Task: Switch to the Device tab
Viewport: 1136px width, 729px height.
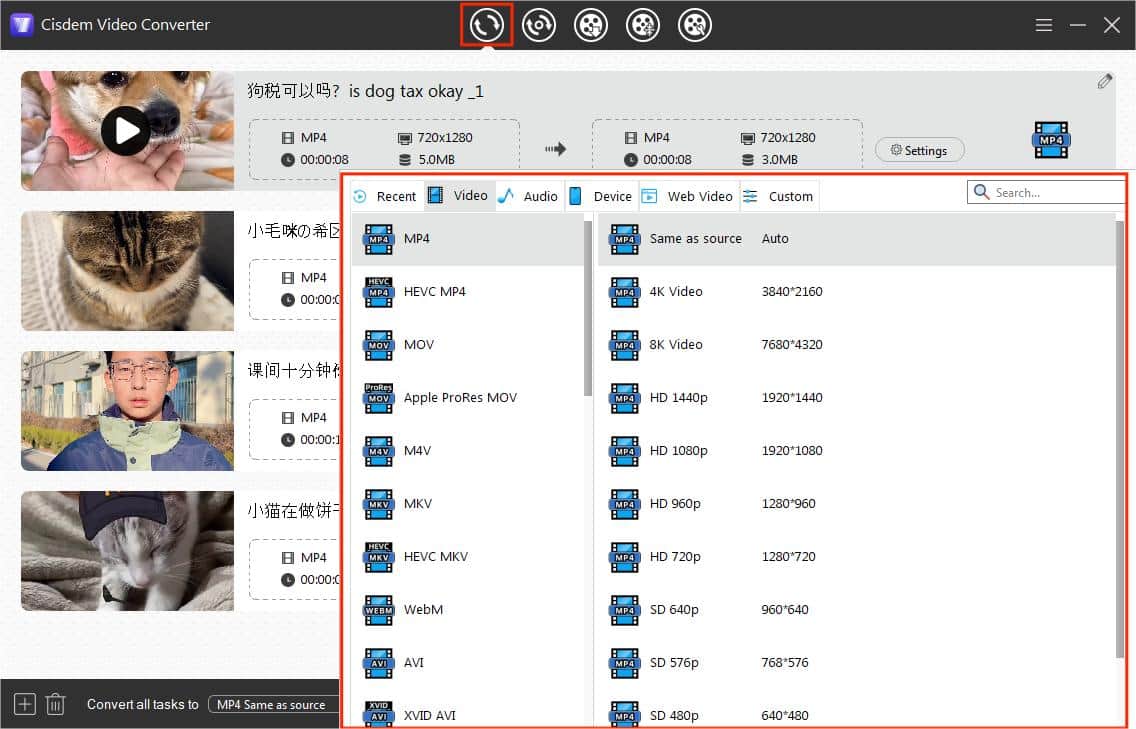Action: [x=601, y=196]
